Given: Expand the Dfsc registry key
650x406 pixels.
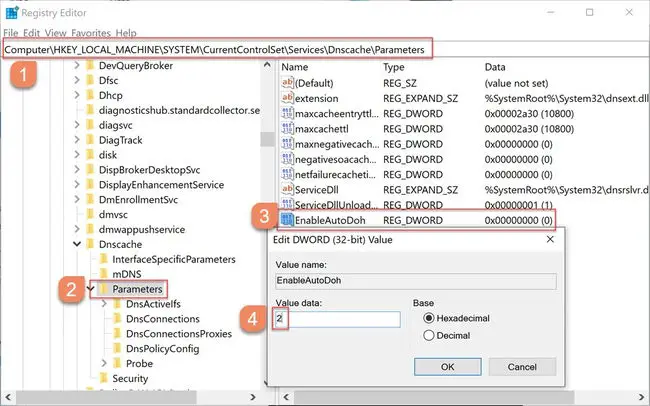Looking at the screenshot, I should [77, 80].
